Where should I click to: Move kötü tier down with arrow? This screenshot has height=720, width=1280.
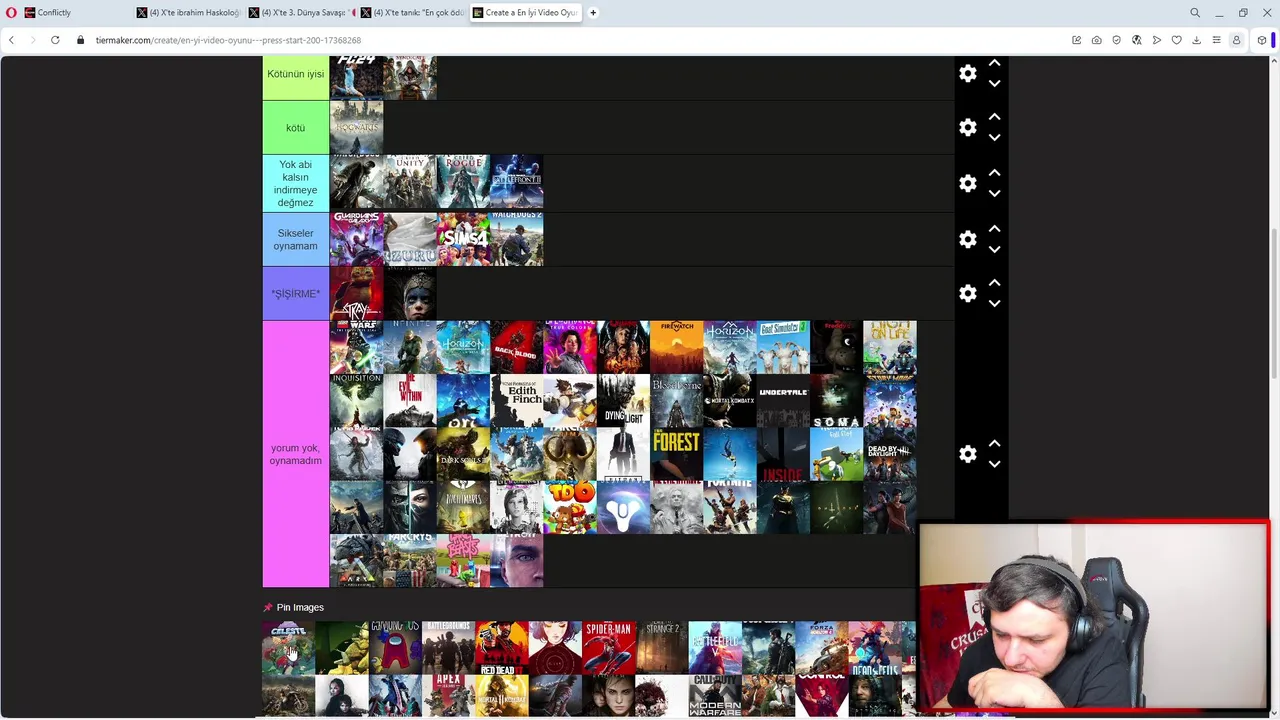[994, 138]
